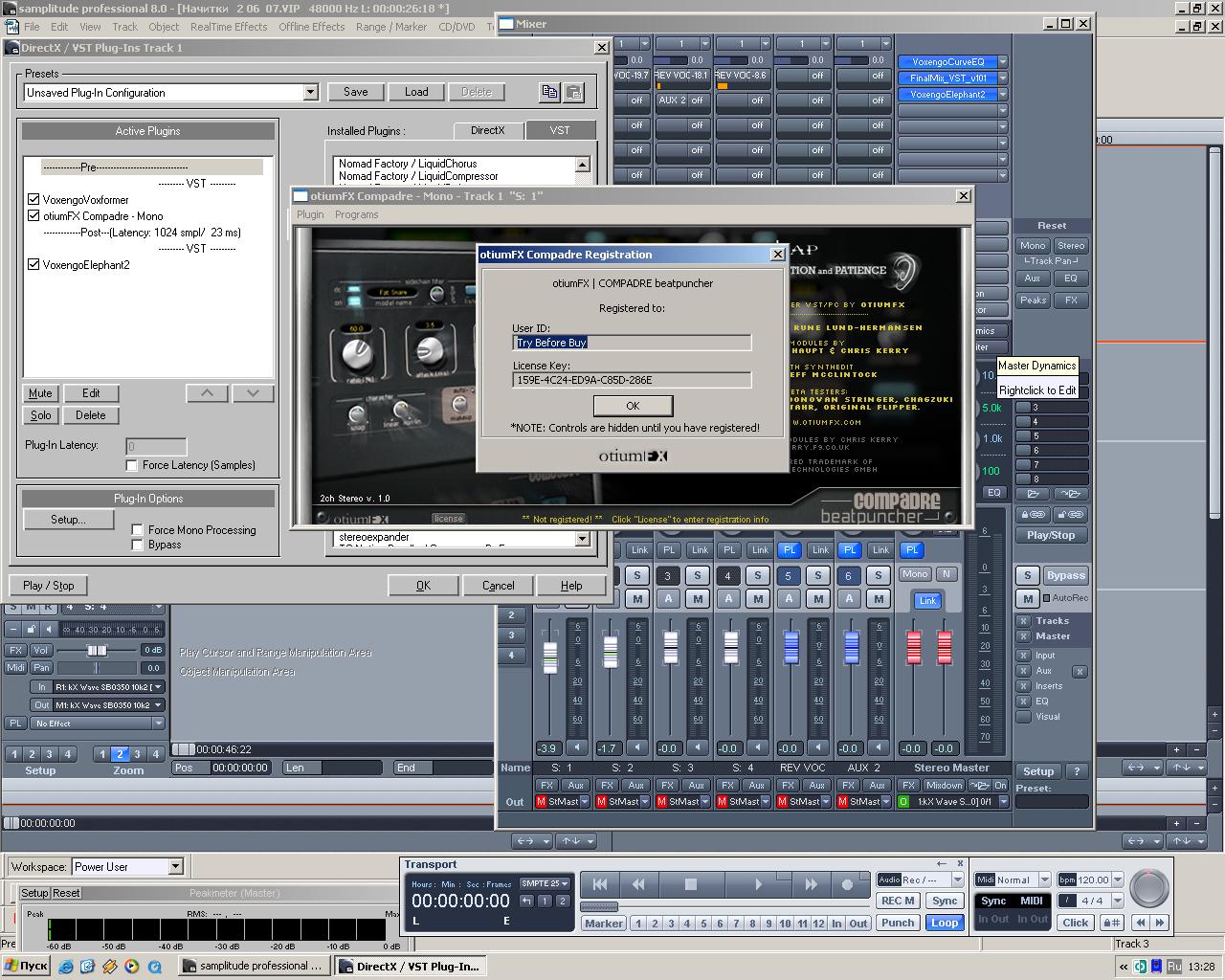
Task: Click the red Stereo Master left fader
Action: [x=914, y=647]
